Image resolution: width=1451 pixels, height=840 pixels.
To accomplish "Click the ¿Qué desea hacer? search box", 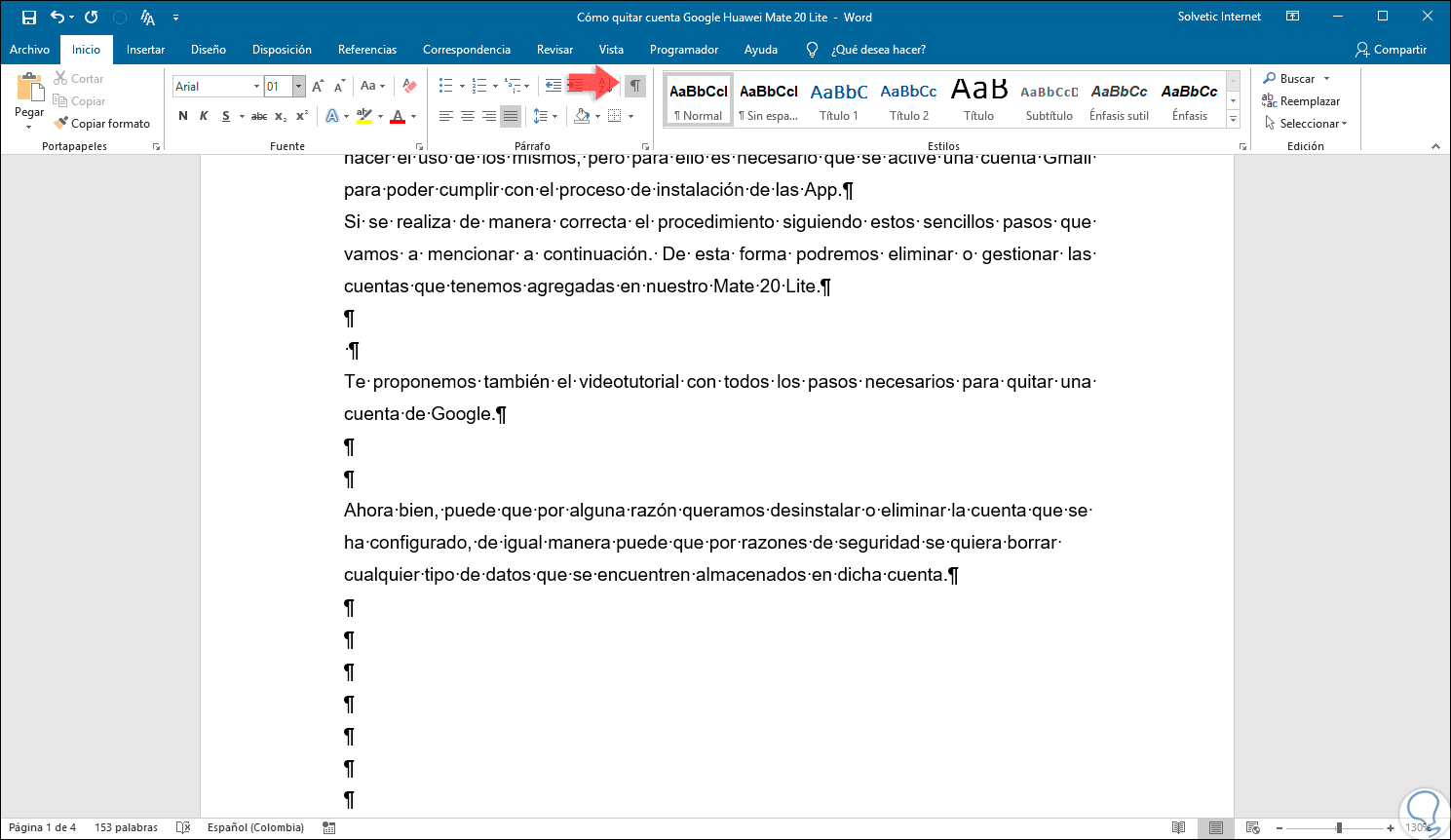I will point(878,50).
